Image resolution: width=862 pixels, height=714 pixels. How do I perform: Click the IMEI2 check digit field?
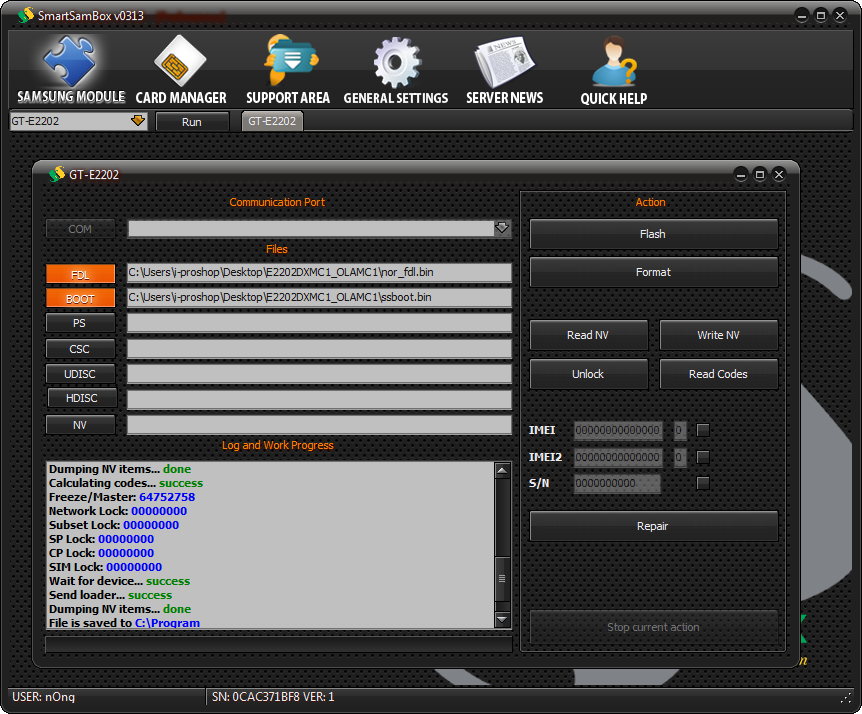(x=679, y=457)
